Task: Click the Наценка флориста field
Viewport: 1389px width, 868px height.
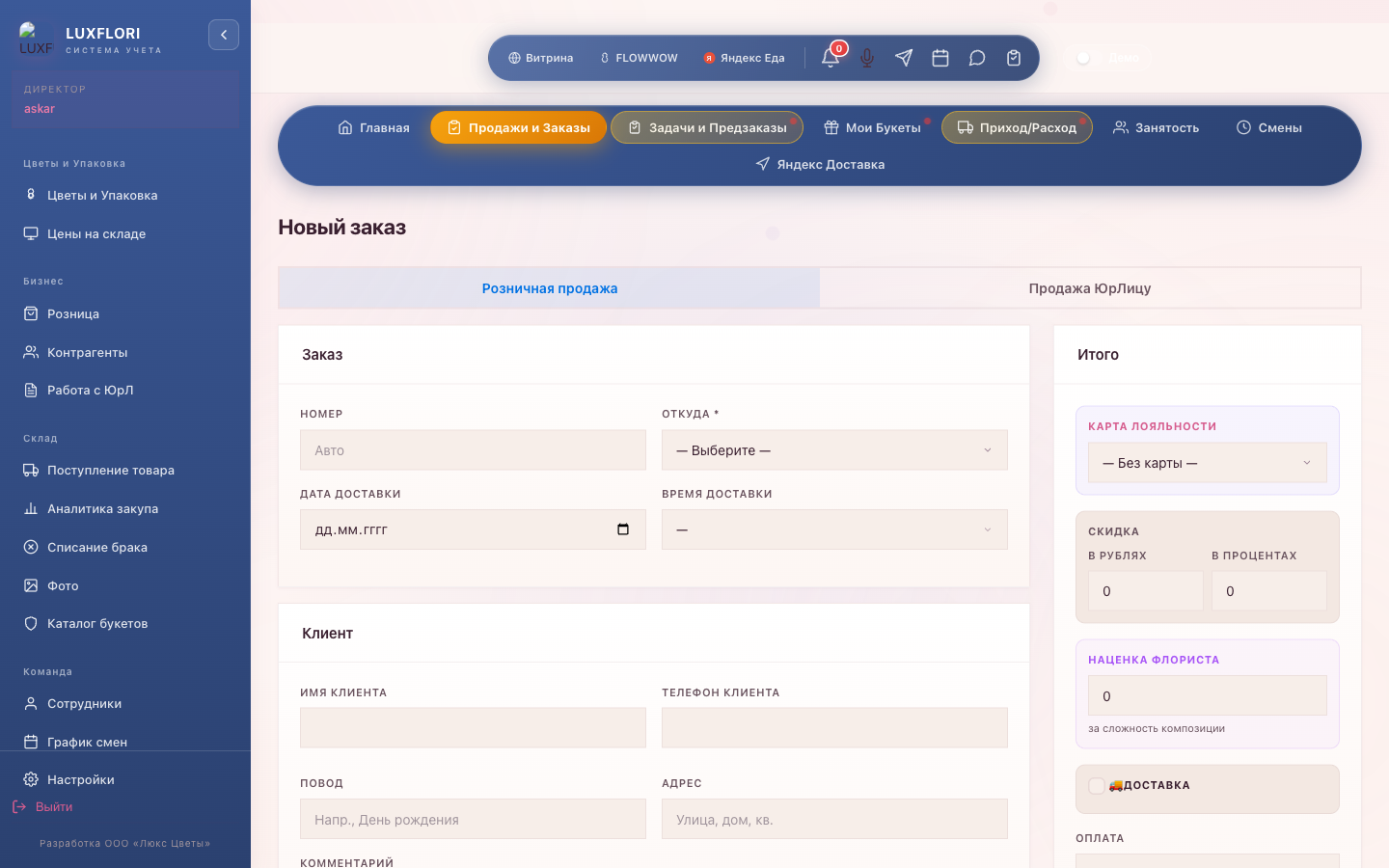Action: click(x=1208, y=695)
